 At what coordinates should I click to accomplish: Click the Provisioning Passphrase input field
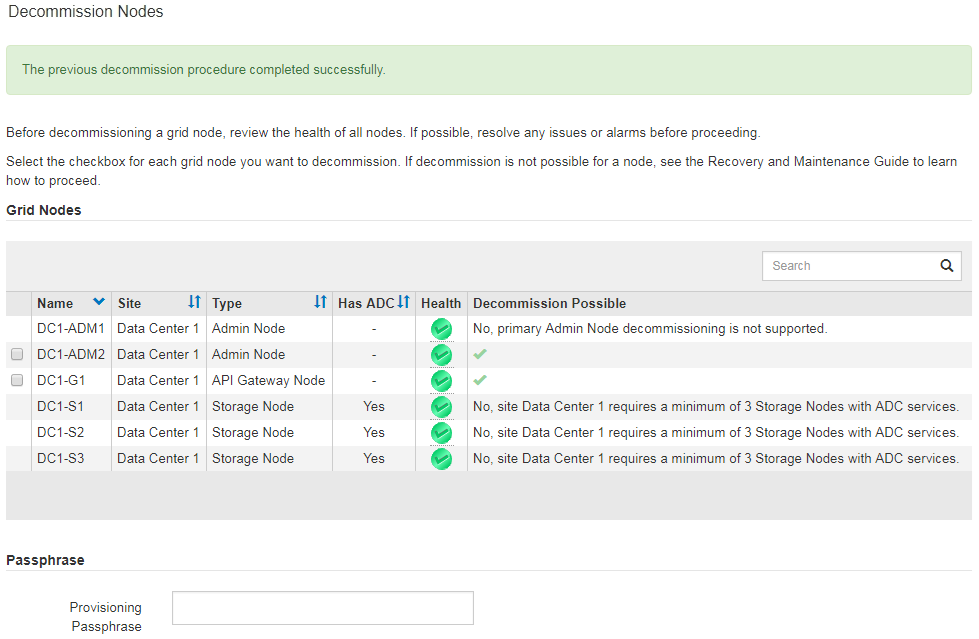(x=322, y=608)
